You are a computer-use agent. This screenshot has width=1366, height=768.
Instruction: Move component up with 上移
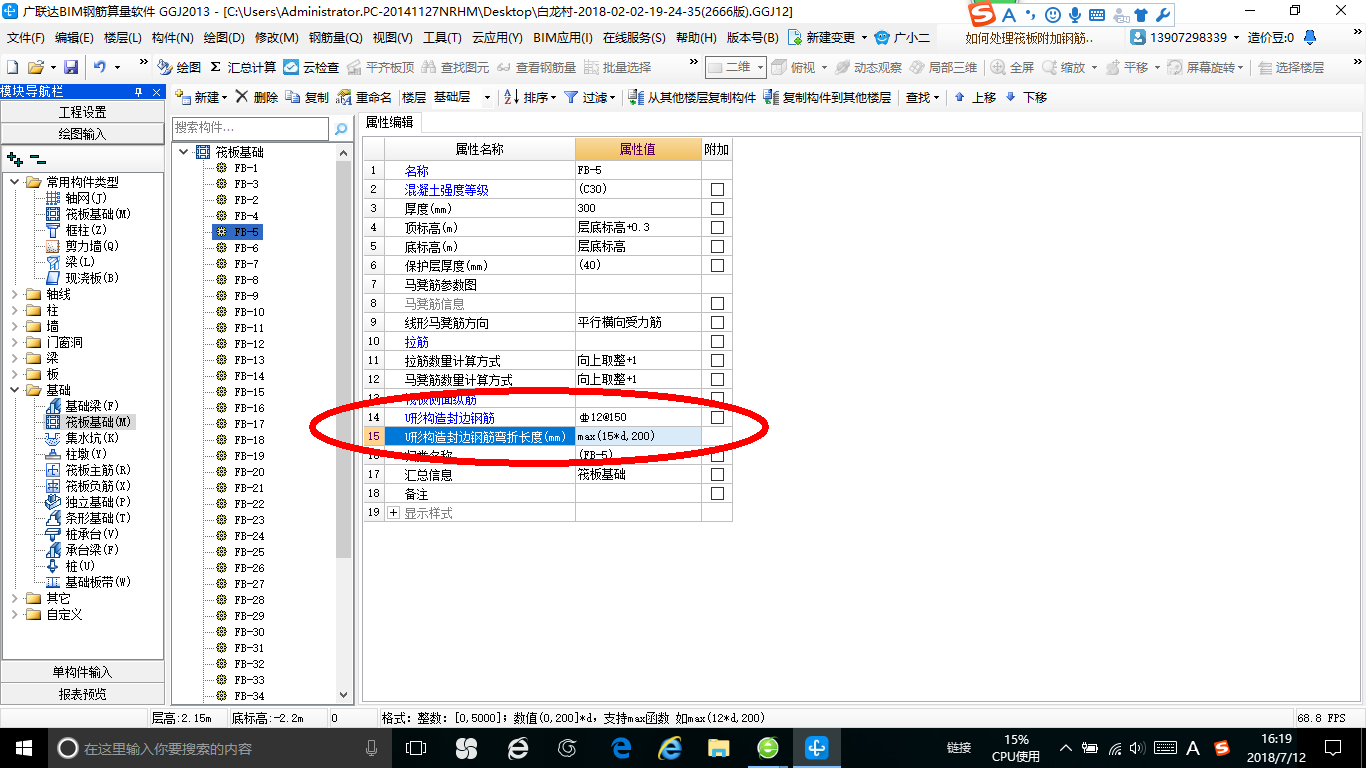coord(975,97)
